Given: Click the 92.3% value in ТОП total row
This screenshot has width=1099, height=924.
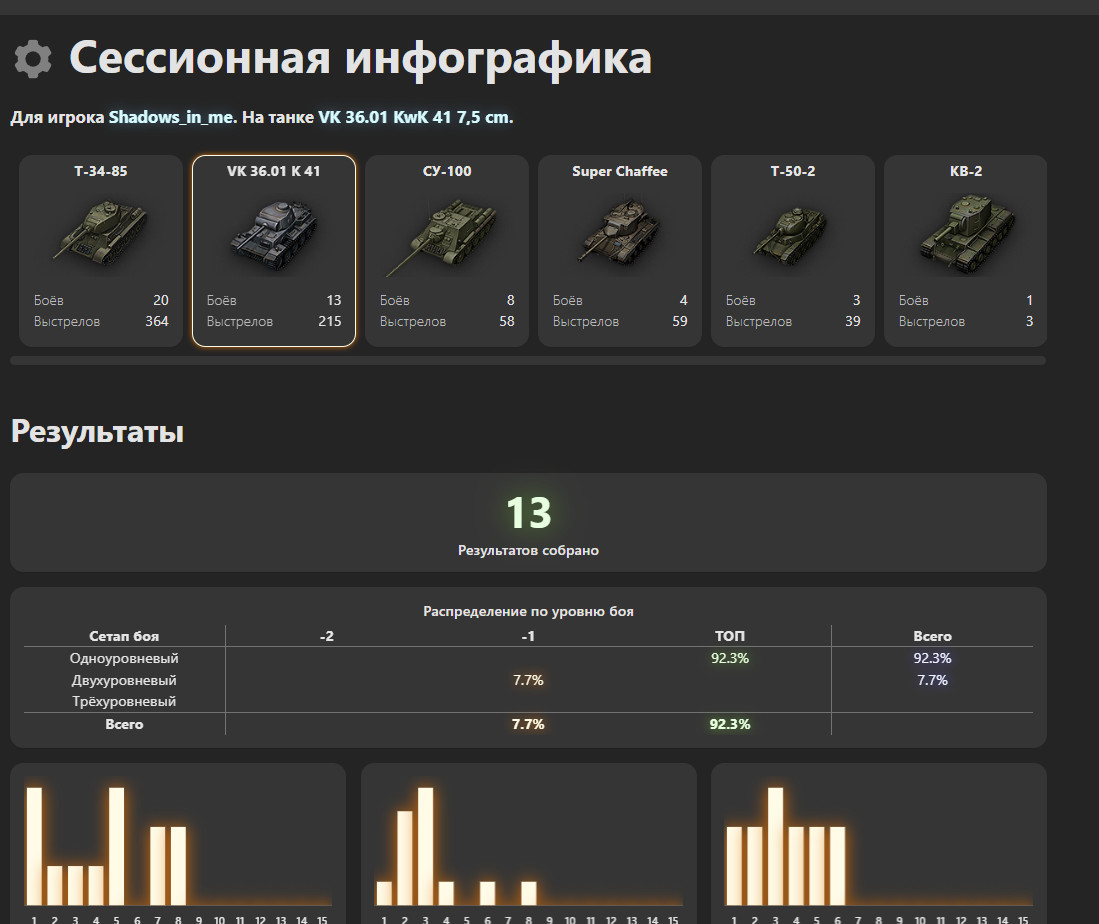Looking at the screenshot, I should [730, 724].
